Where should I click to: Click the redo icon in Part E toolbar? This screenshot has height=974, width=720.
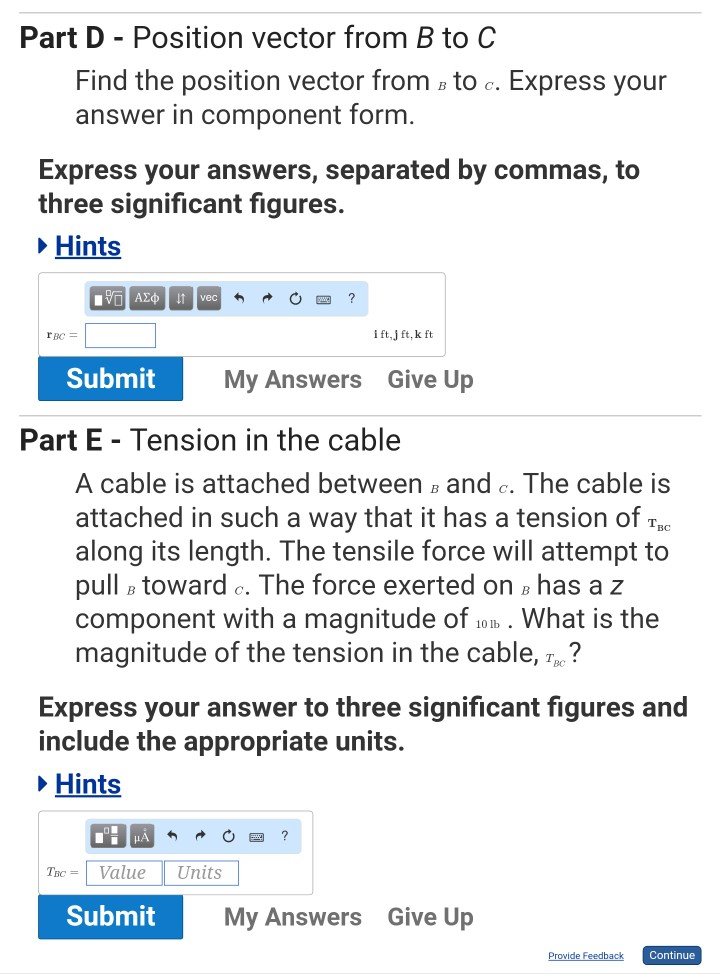200,836
